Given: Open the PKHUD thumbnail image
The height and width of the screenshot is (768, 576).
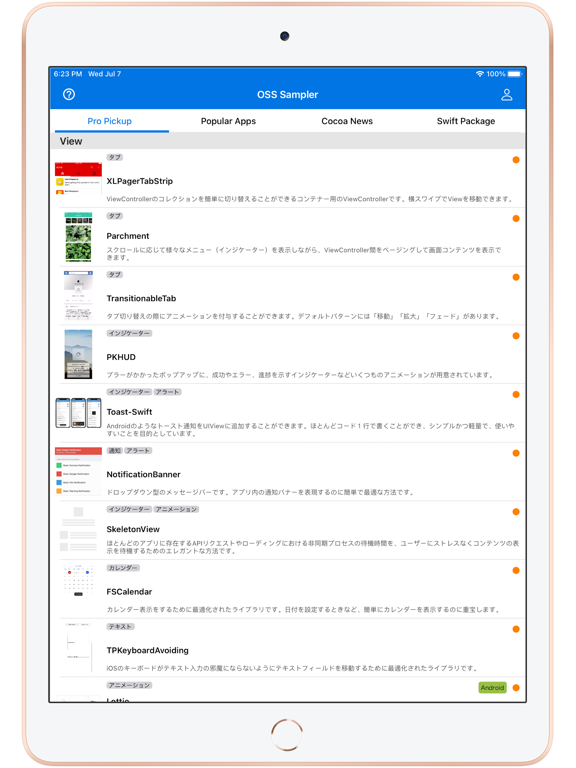Looking at the screenshot, I should point(78,354).
